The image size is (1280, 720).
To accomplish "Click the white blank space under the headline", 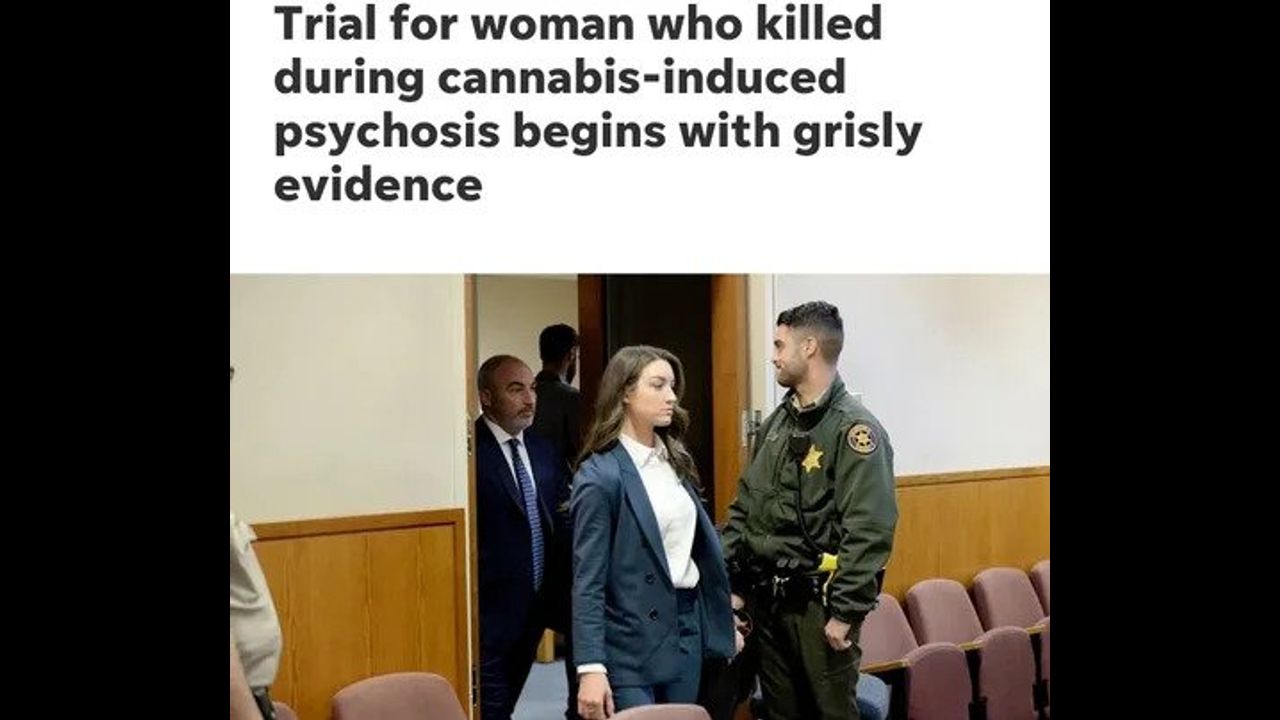I will click(640, 240).
